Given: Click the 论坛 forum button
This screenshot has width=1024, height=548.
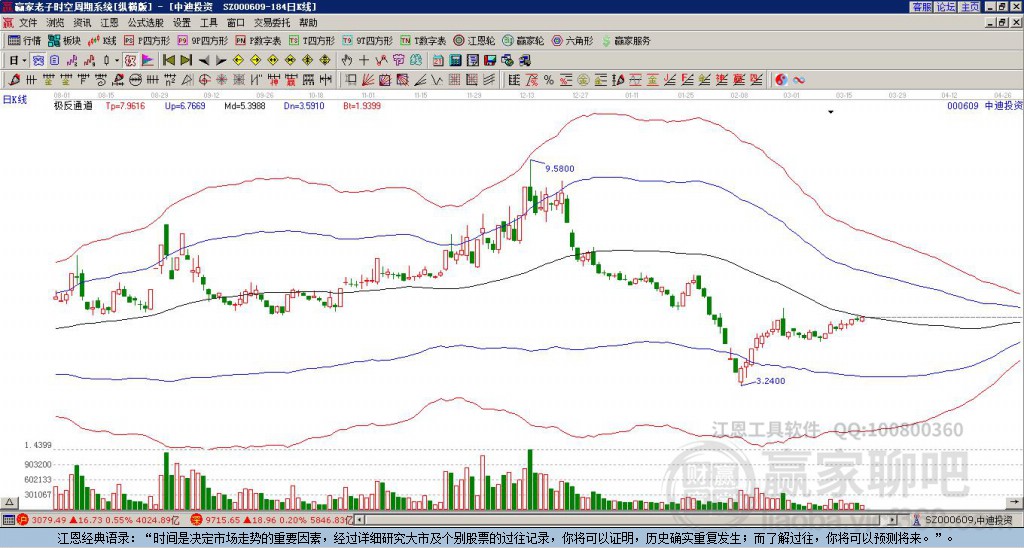Looking at the screenshot, I should click(945, 7).
